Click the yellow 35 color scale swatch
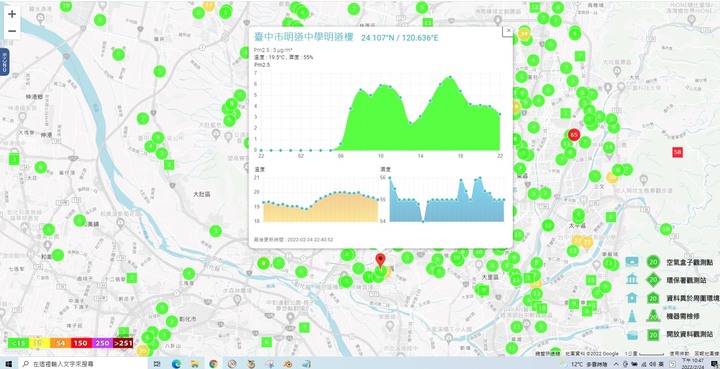The image size is (720, 369). (39, 343)
